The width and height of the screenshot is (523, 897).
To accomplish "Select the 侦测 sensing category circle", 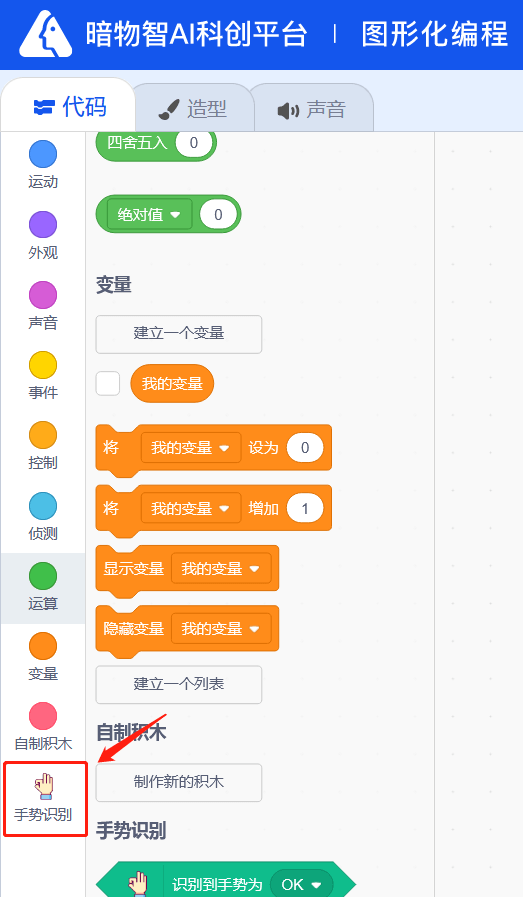I will point(43,506).
